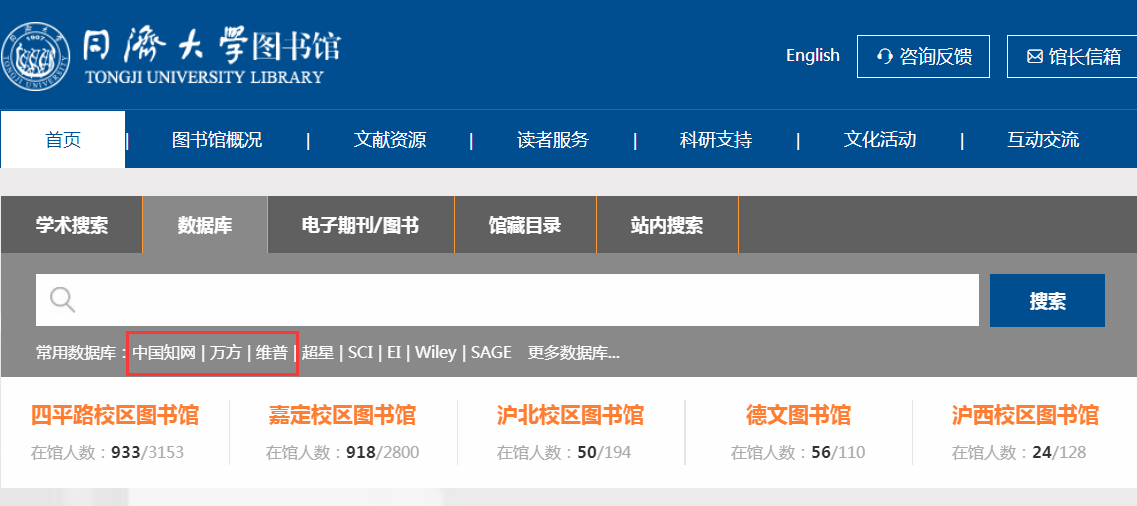The image size is (1137, 506).
Task: Open 沪北校区图书馆 heading
Action: (x=570, y=415)
